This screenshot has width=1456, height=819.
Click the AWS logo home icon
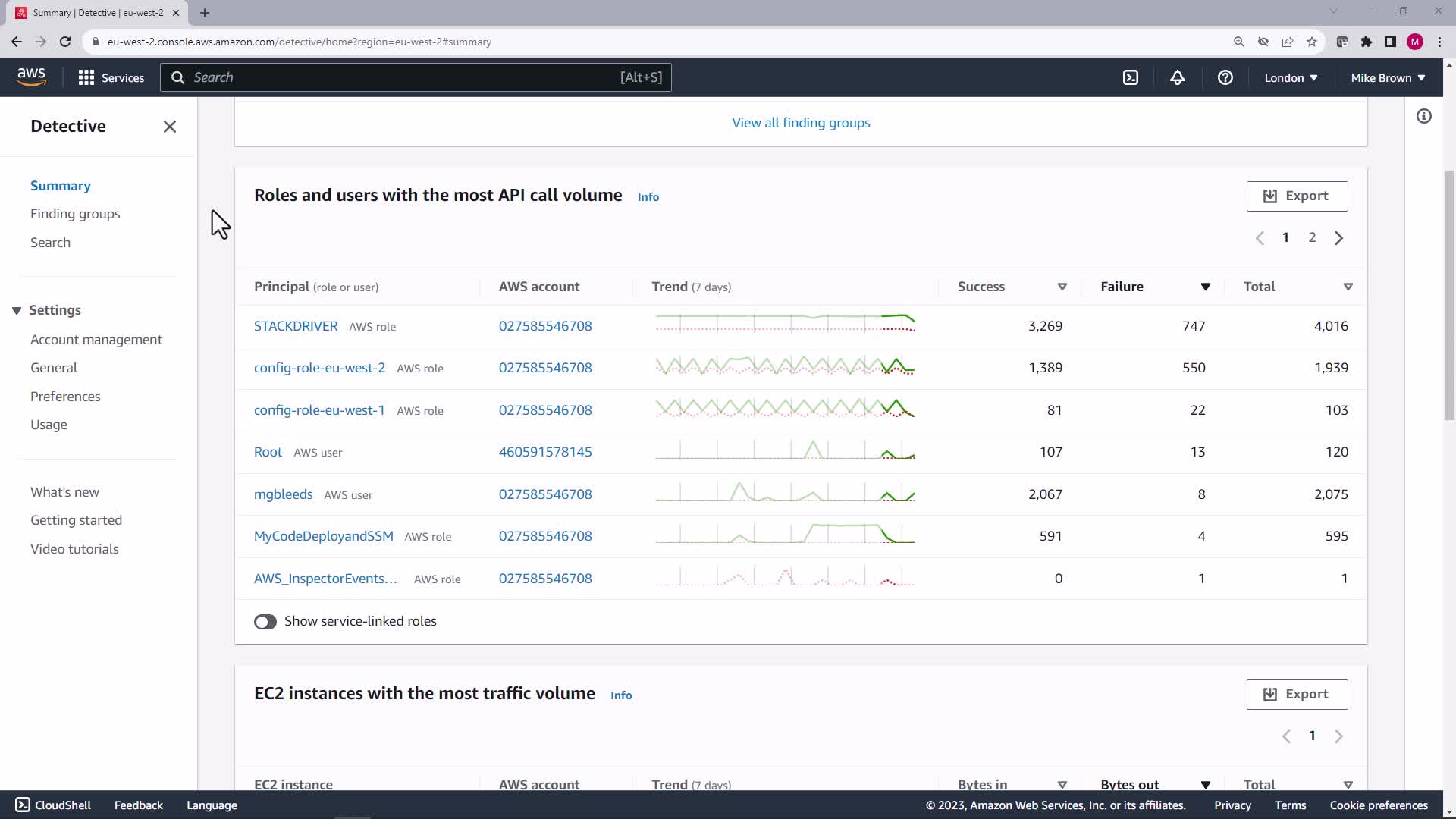[31, 77]
